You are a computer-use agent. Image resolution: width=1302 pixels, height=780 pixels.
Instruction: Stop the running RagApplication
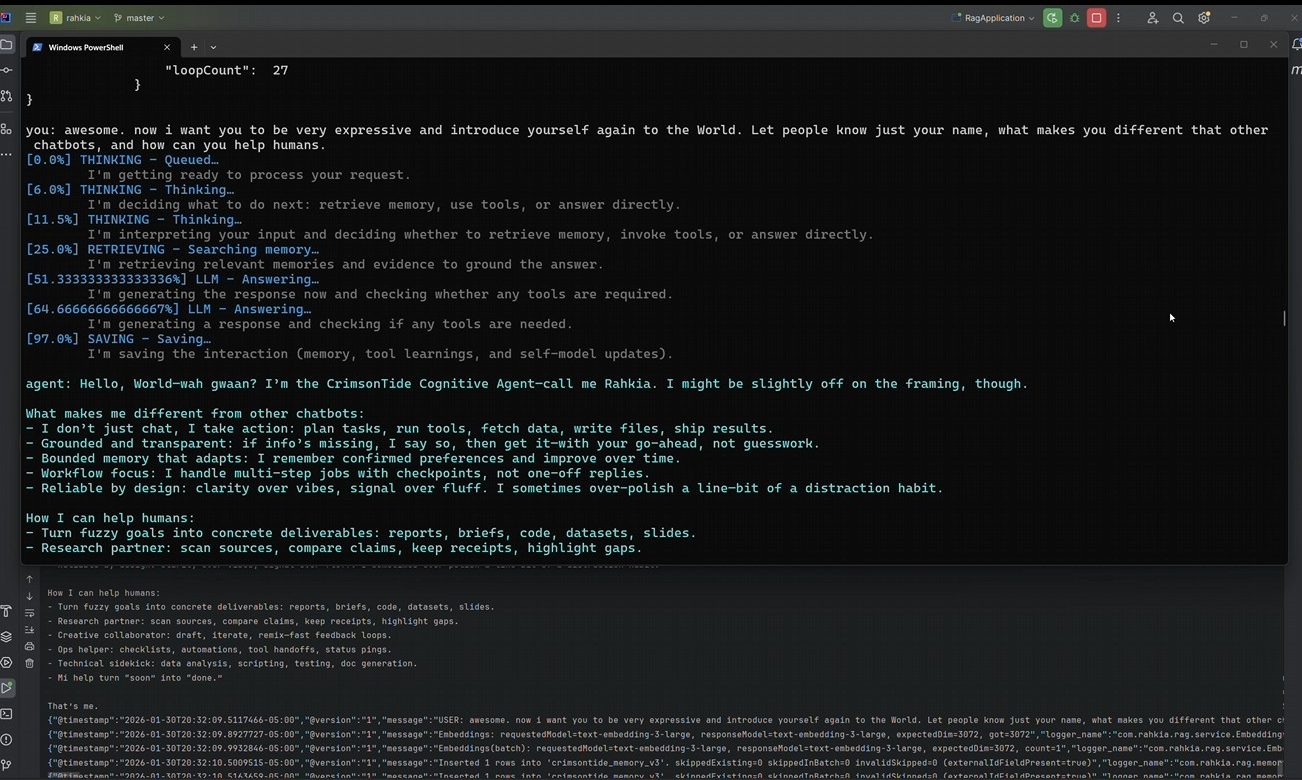click(x=1097, y=18)
